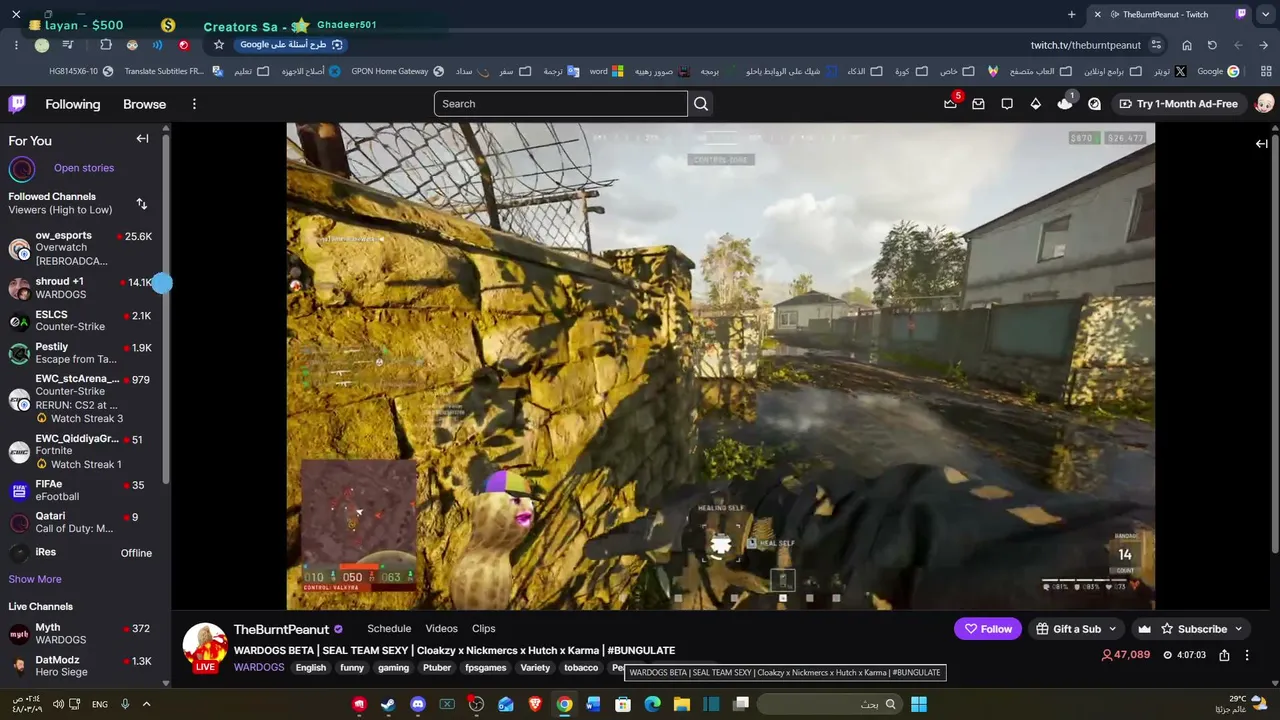This screenshot has width=1280, height=720.
Task: Open the Clips tab
Action: pyautogui.click(x=484, y=629)
